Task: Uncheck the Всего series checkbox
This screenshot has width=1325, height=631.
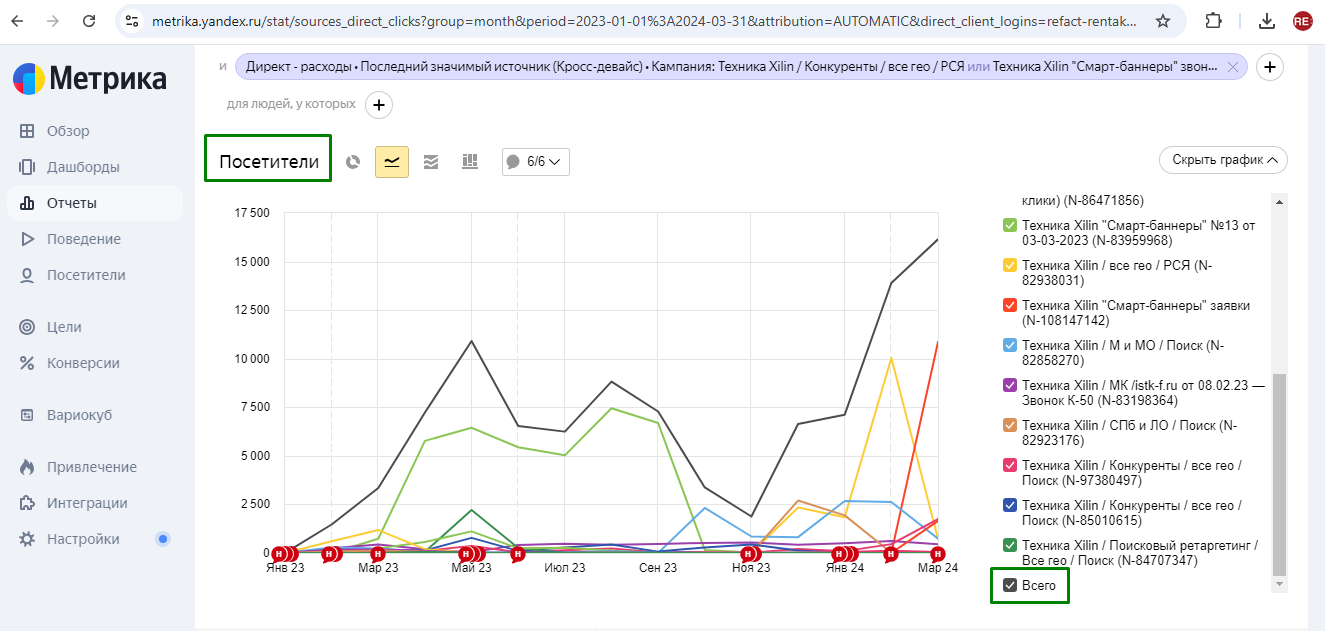Action: tap(1010, 585)
